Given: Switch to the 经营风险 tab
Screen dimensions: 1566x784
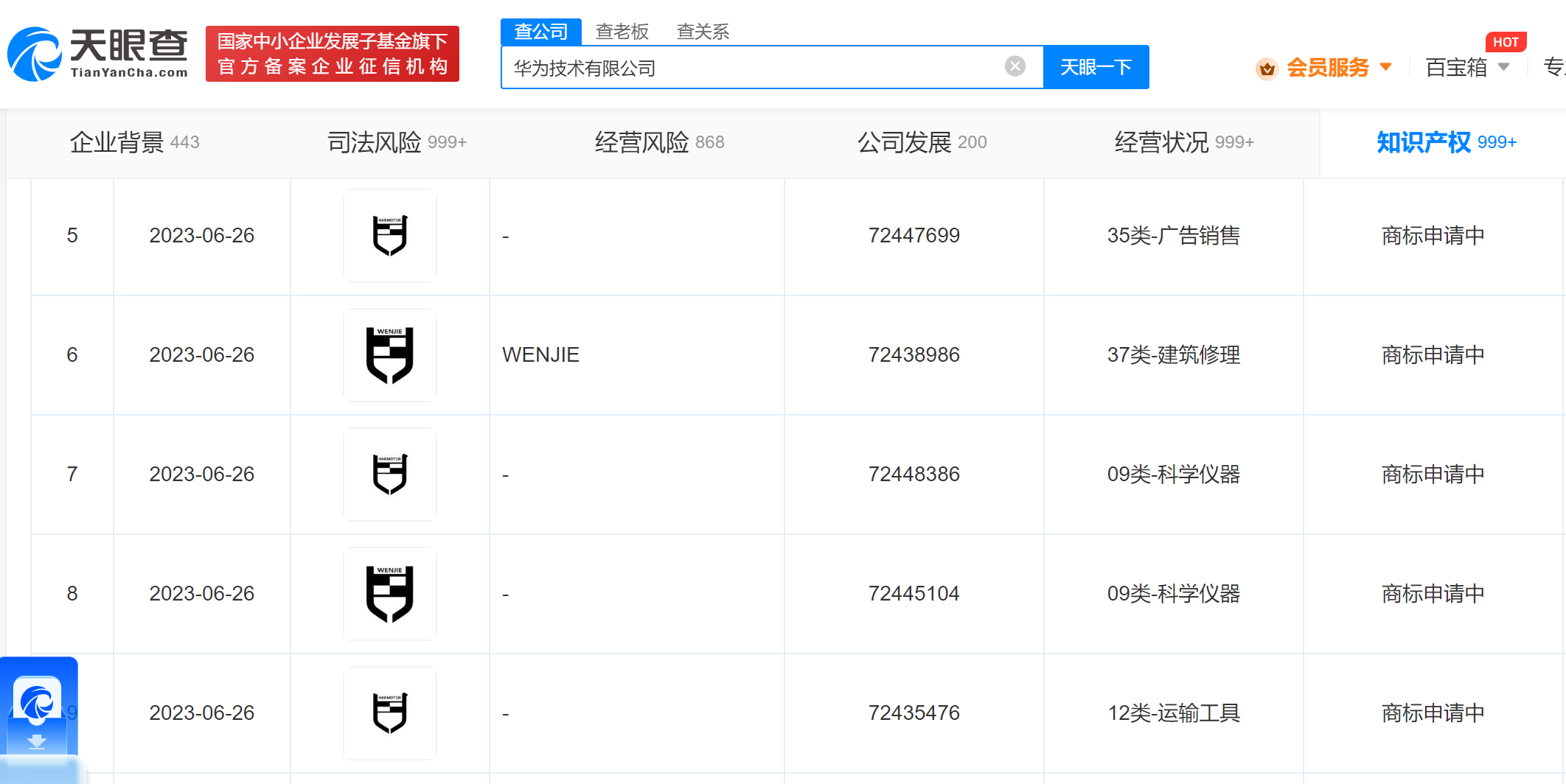Looking at the screenshot, I should (660, 142).
